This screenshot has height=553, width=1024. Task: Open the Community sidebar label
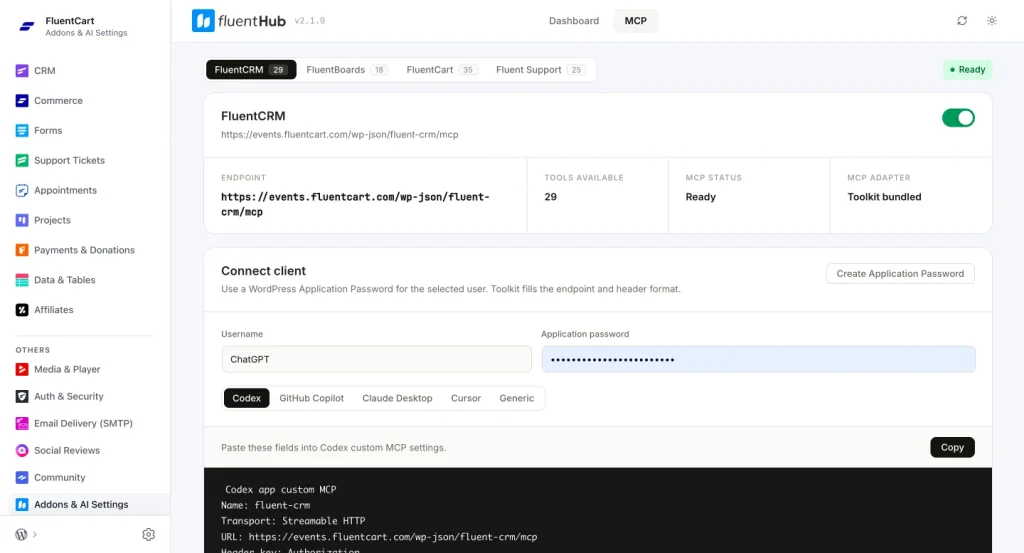pos(59,477)
